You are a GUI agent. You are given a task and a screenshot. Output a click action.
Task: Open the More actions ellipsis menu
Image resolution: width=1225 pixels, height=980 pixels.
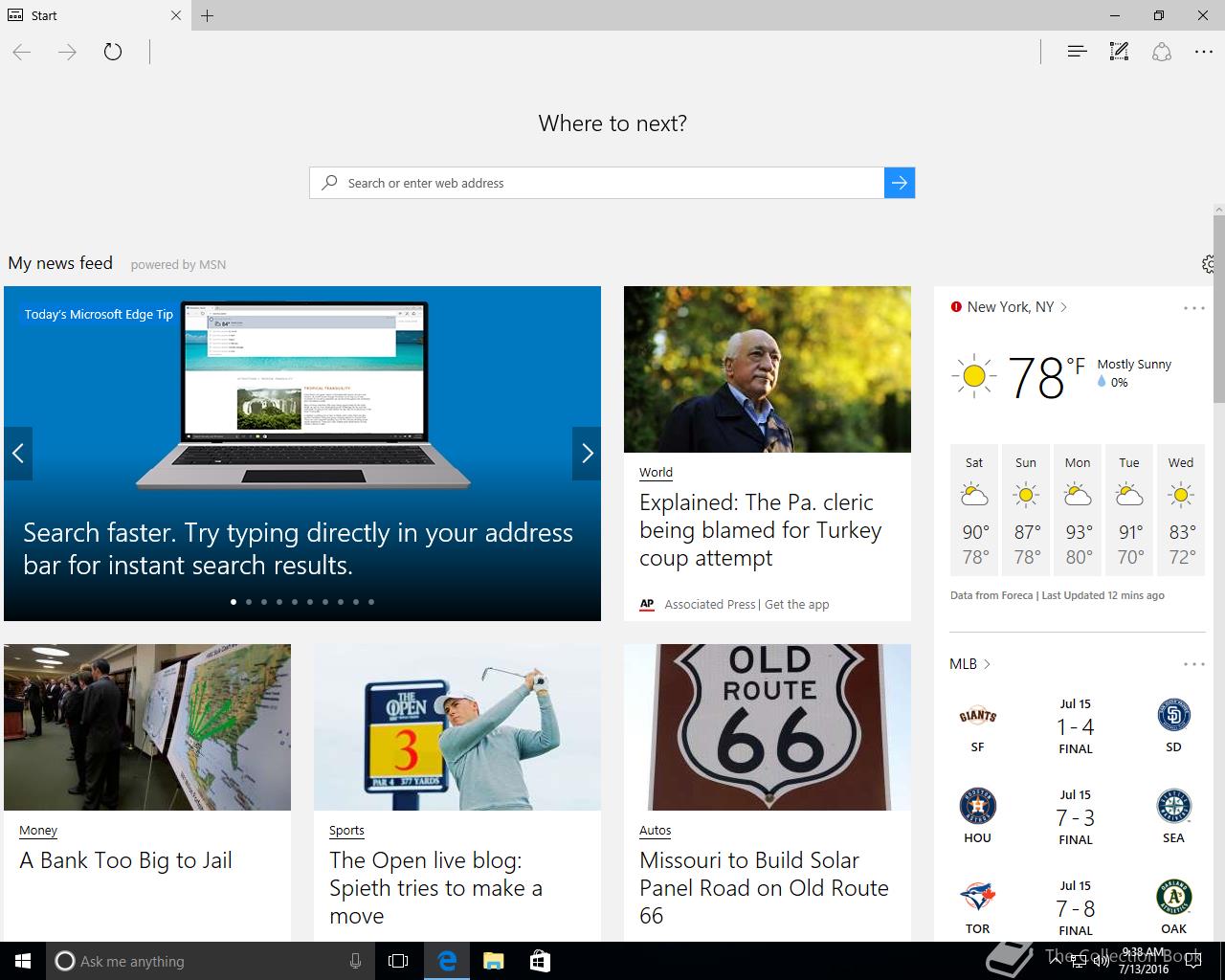click(1204, 52)
